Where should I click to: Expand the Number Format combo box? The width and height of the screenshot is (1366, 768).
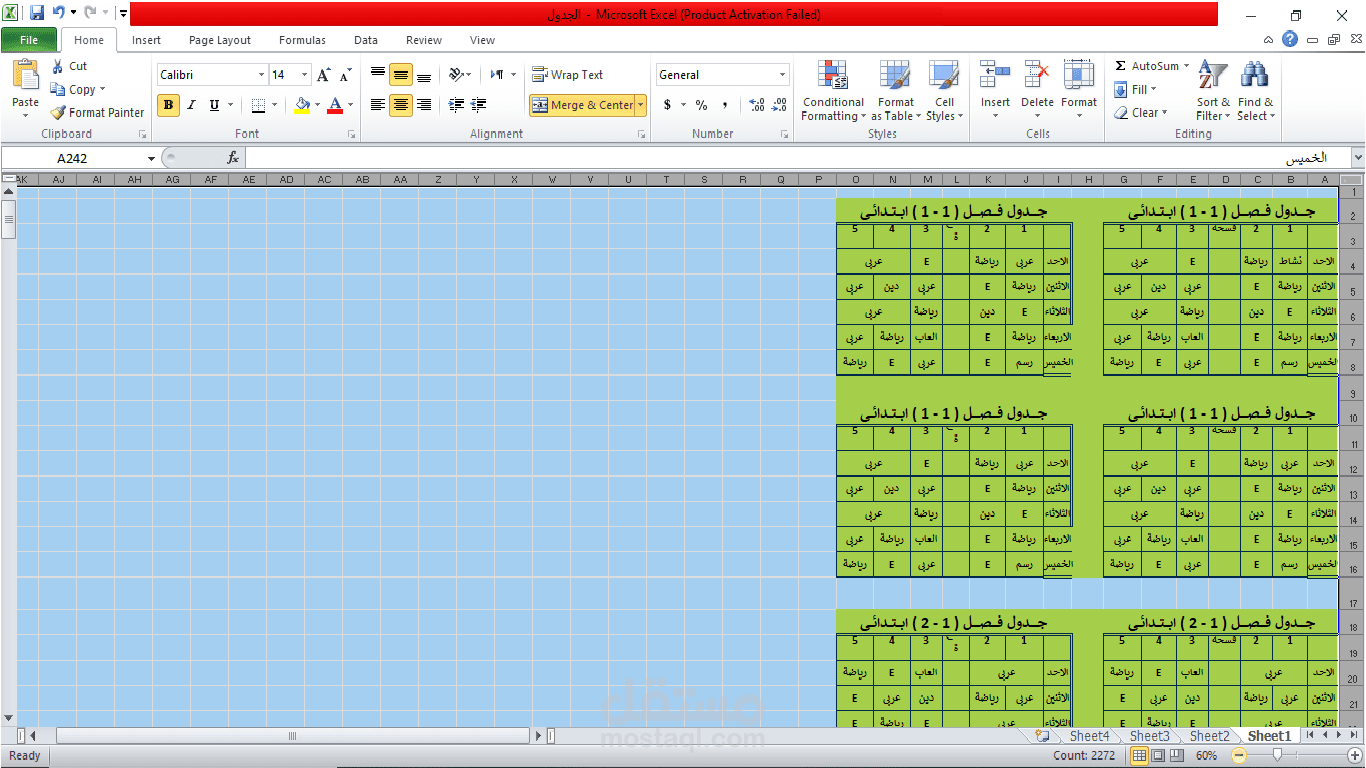click(x=782, y=74)
